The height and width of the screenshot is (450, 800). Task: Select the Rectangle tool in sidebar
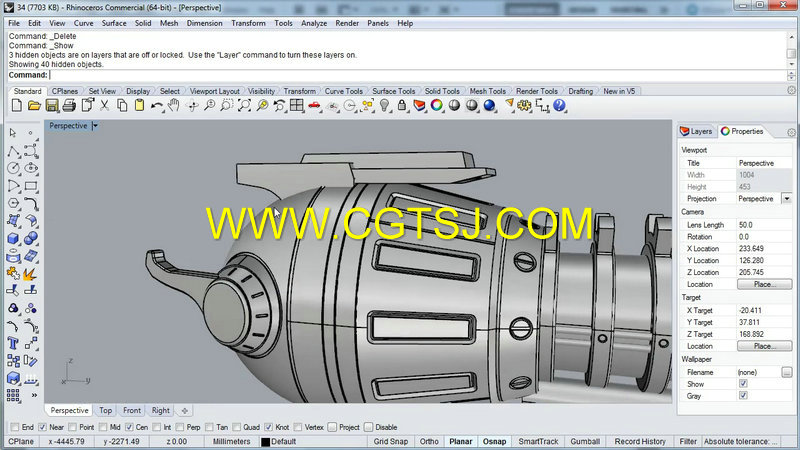(31, 186)
